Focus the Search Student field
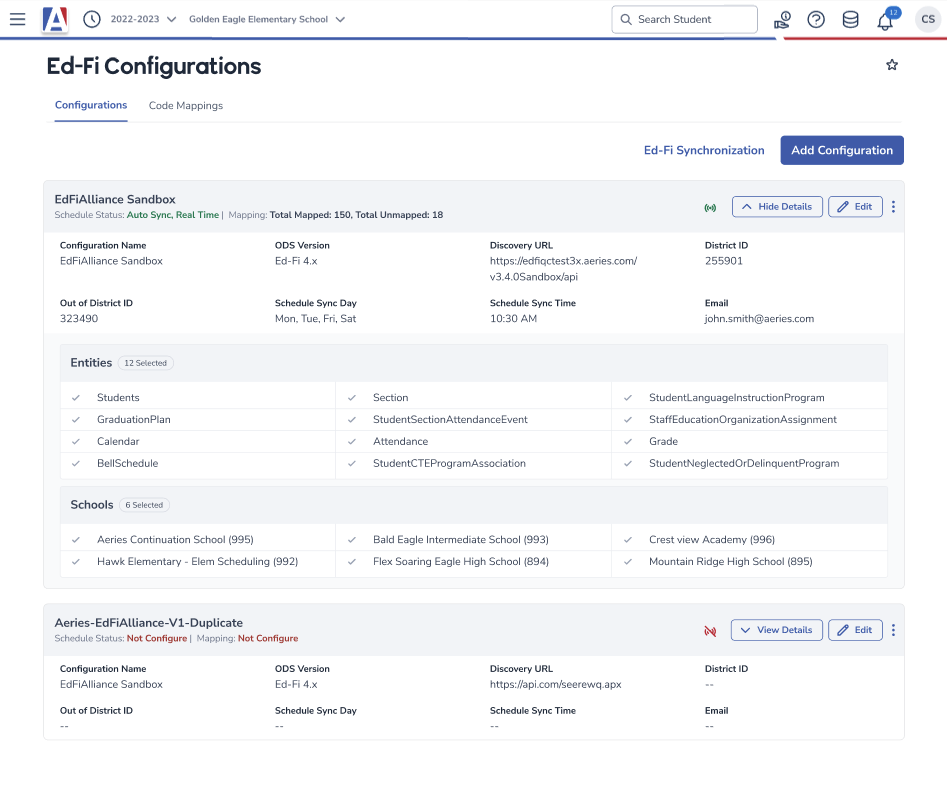The height and width of the screenshot is (798, 947). [684, 19]
